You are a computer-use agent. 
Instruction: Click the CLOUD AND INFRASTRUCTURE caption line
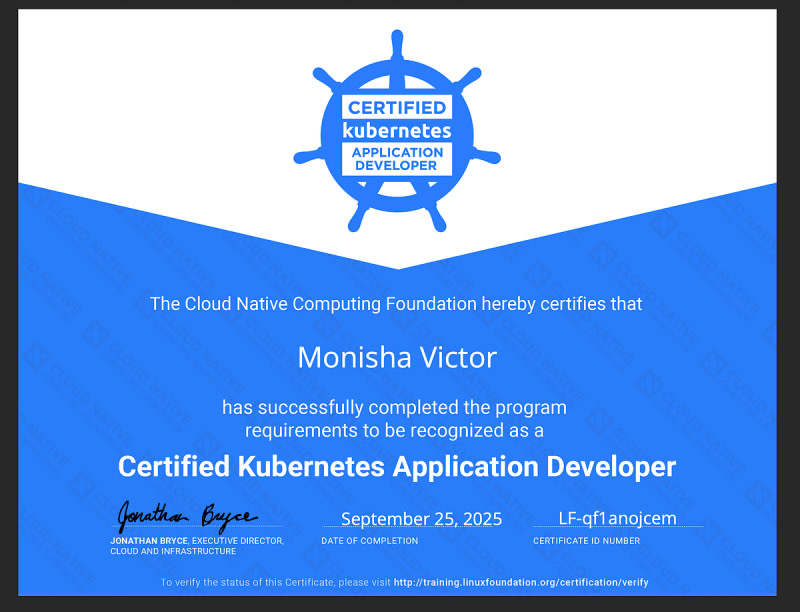[173, 551]
